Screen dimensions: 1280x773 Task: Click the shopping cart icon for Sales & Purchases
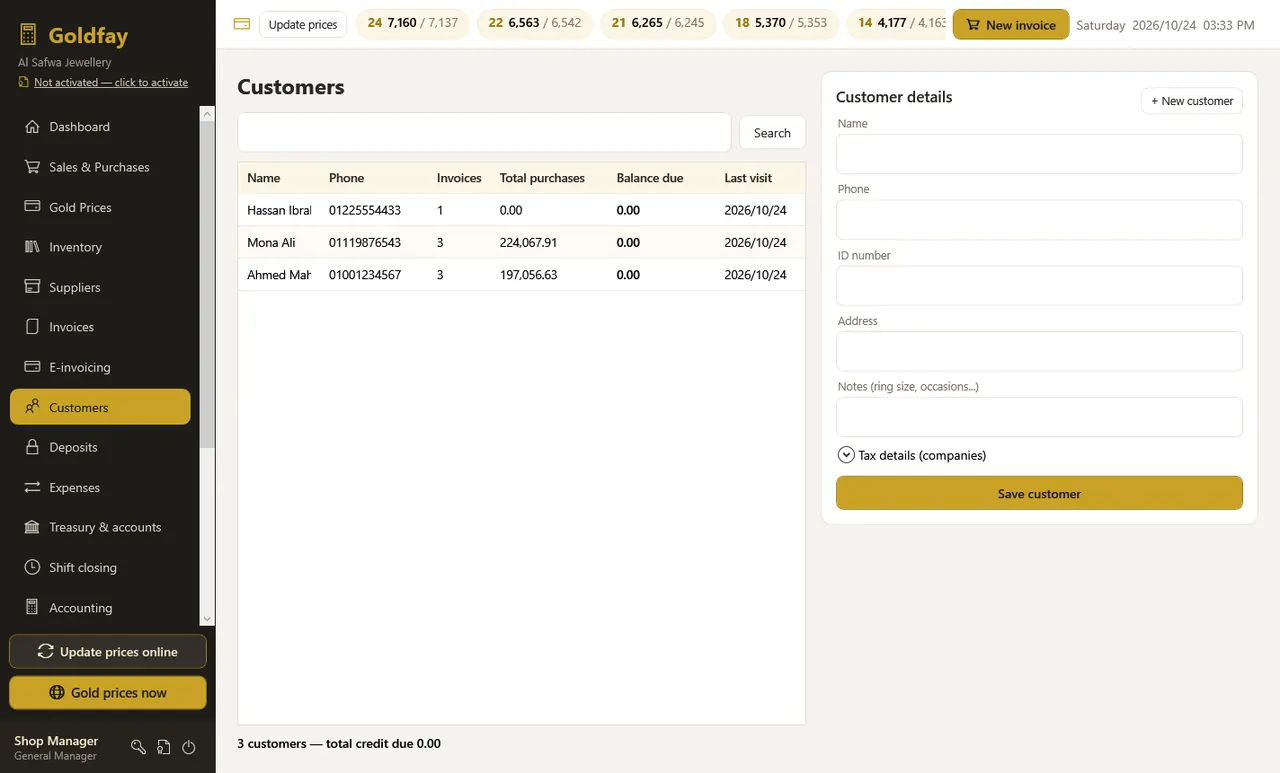pyautogui.click(x=32, y=167)
